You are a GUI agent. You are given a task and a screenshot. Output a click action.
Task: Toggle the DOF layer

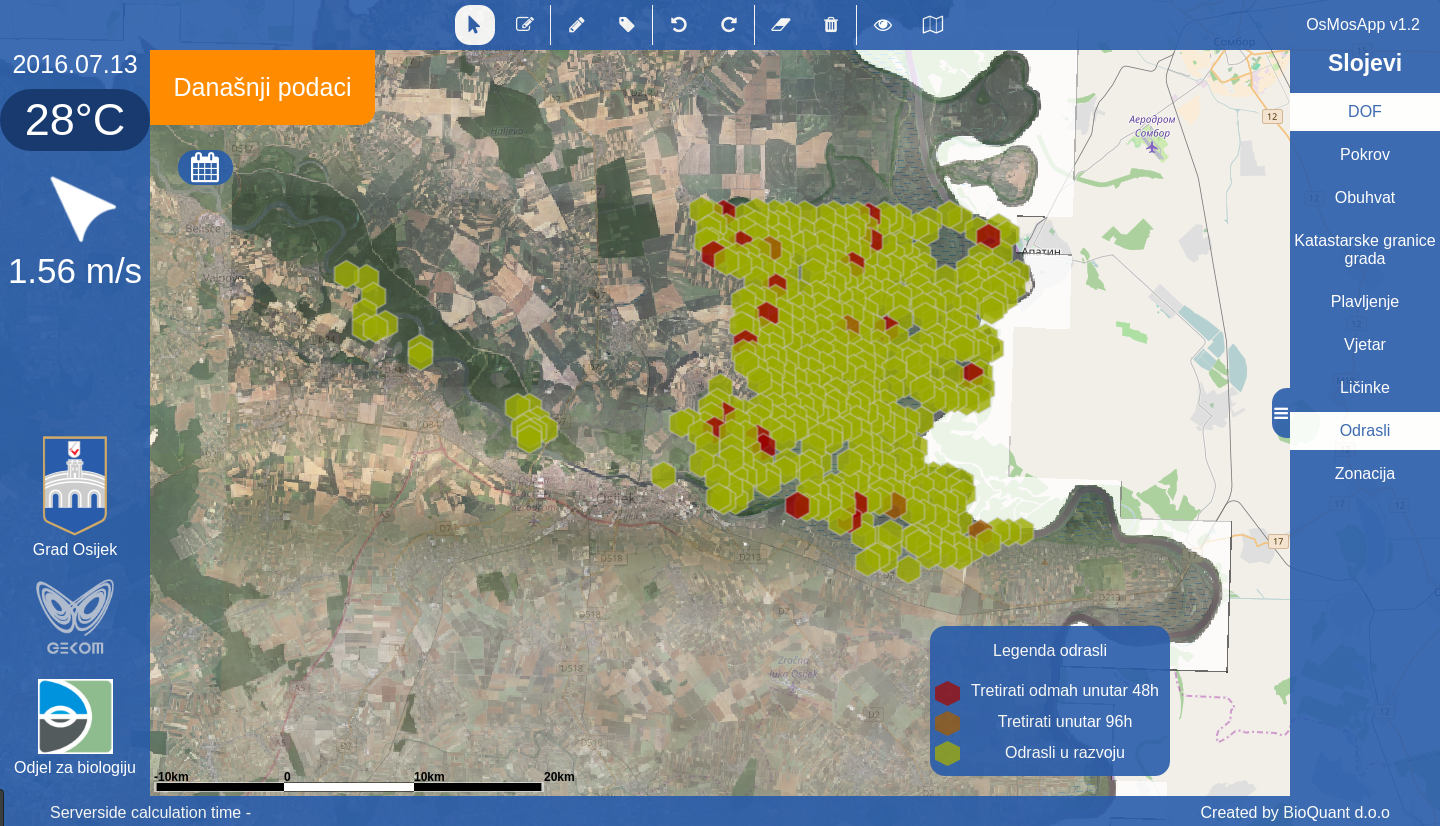(x=1364, y=112)
